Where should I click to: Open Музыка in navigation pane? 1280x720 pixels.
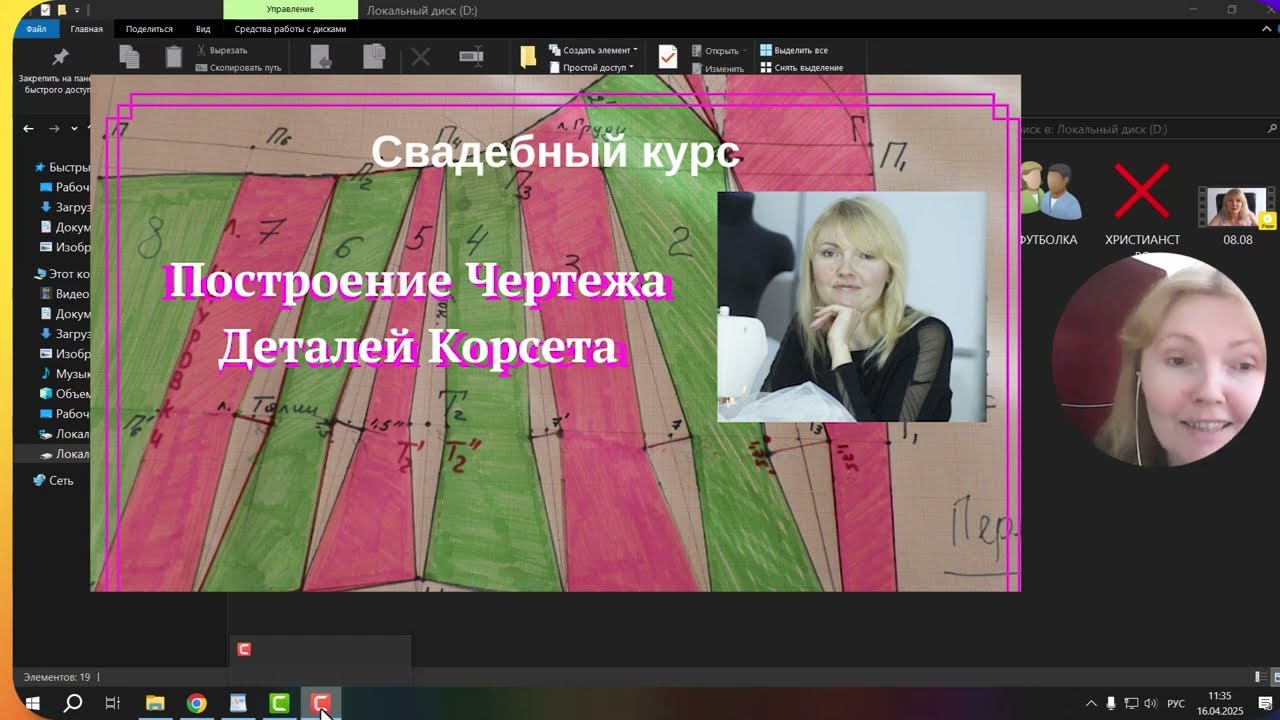click(x=65, y=374)
